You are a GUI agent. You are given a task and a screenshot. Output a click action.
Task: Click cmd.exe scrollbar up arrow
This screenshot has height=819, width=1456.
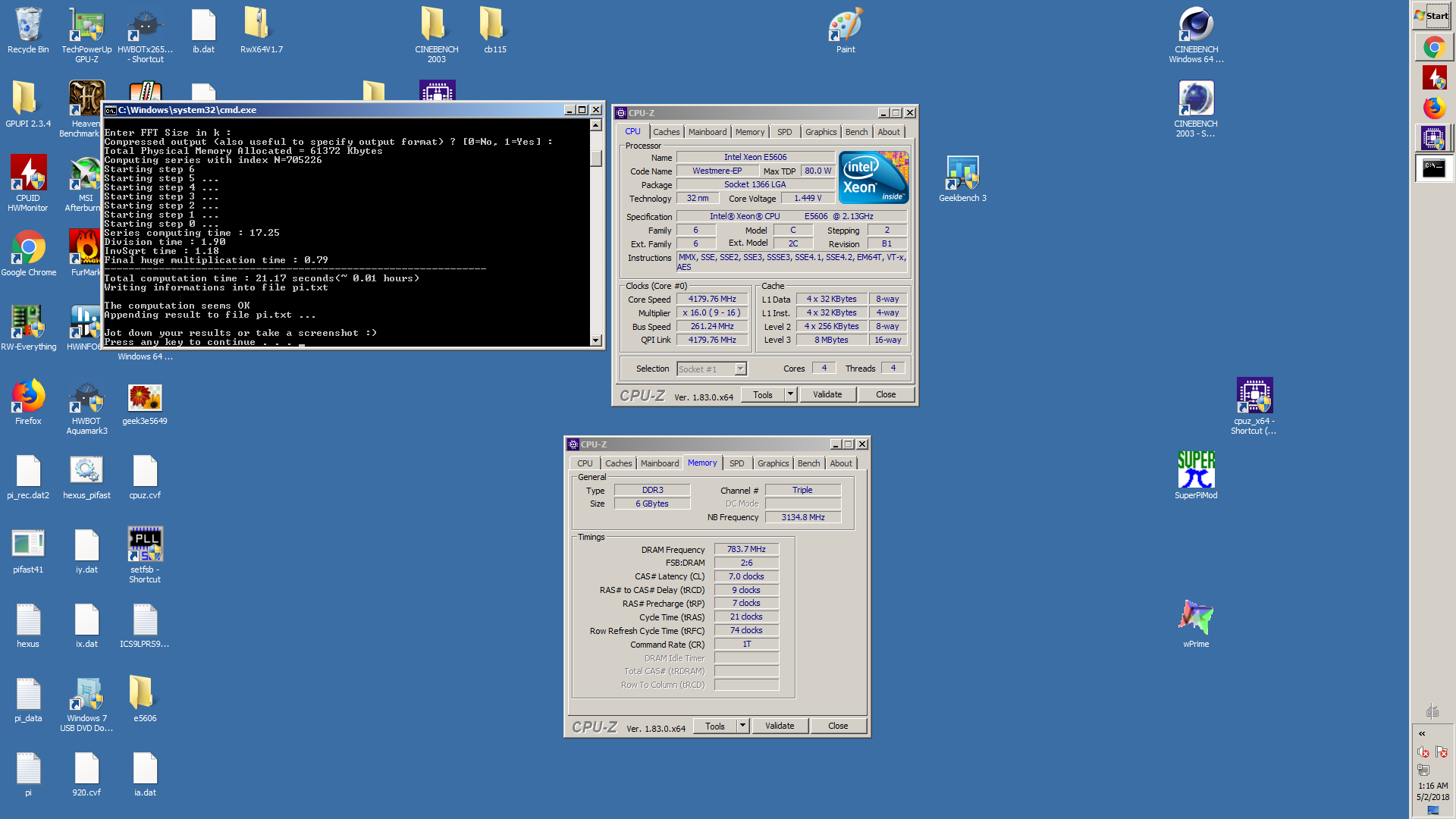pos(596,125)
